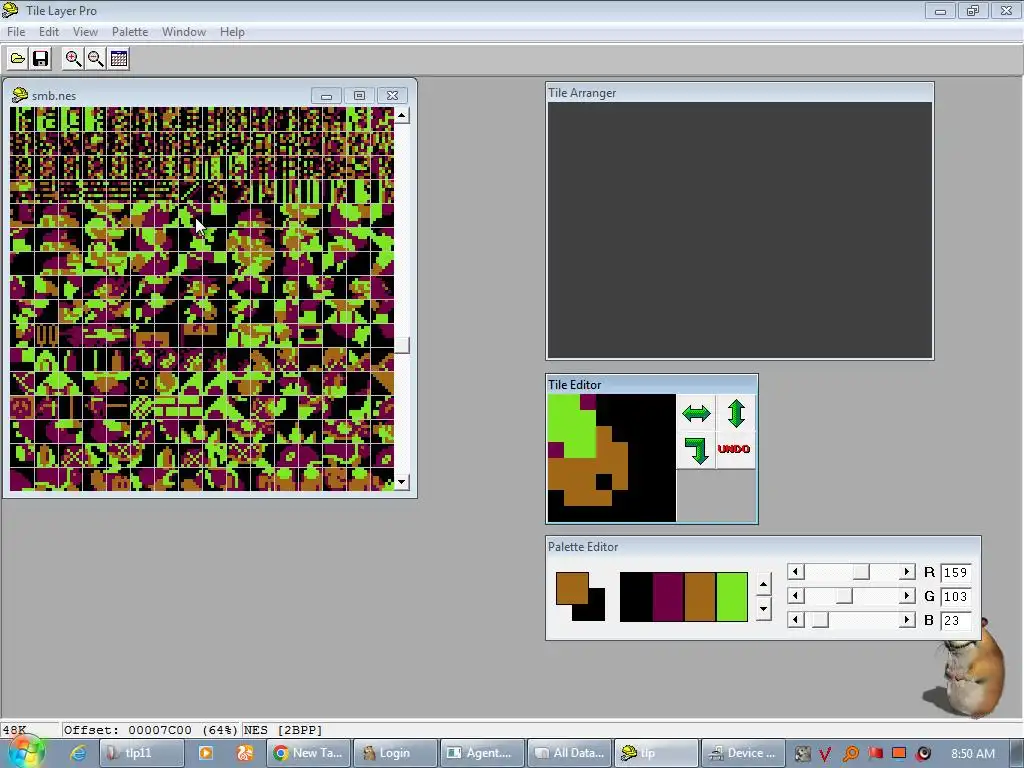Click the Green slider thumb

pyautogui.click(x=844, y=596)
